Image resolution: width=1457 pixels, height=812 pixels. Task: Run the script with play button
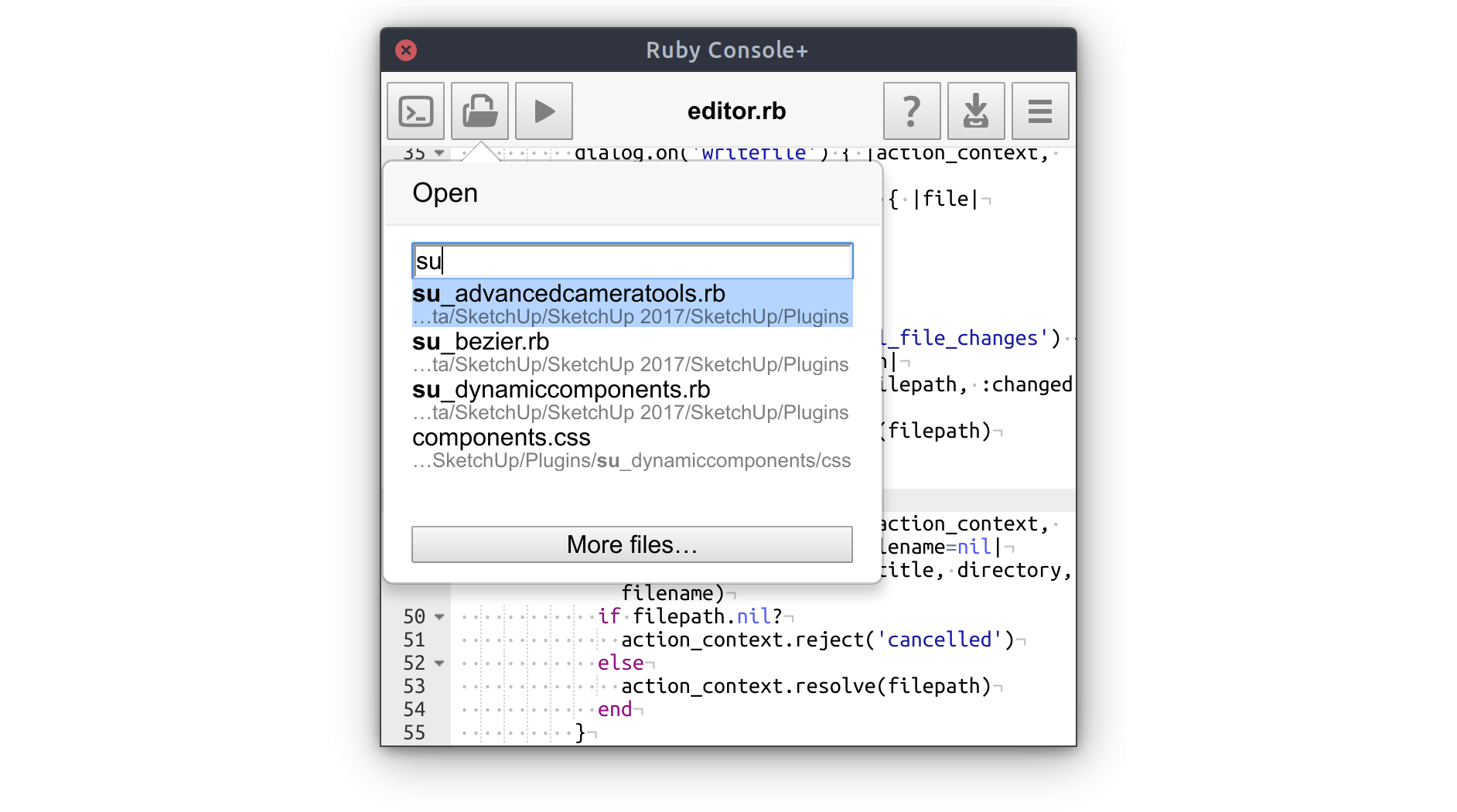point(544,111)
